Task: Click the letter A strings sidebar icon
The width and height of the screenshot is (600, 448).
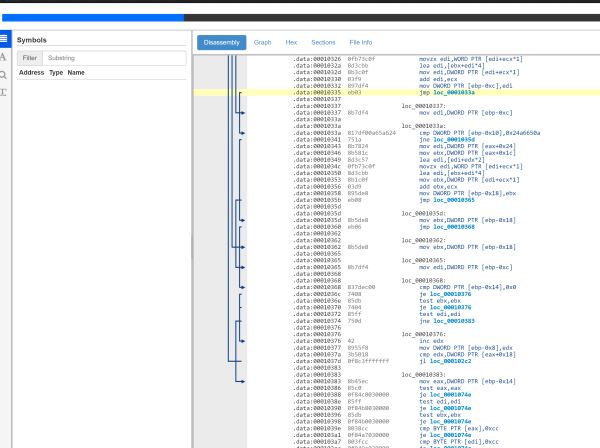Action: click(x=5, y=57)
